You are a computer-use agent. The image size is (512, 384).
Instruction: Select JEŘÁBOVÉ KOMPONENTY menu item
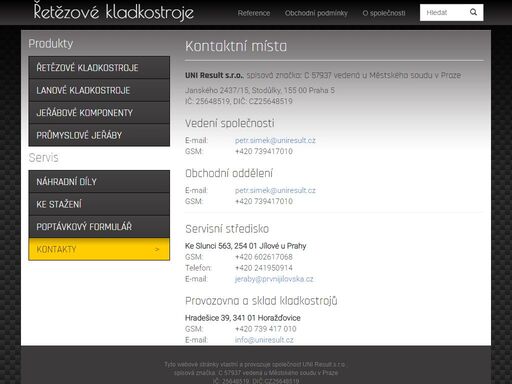pyautogui.click(x=99, y=113)
